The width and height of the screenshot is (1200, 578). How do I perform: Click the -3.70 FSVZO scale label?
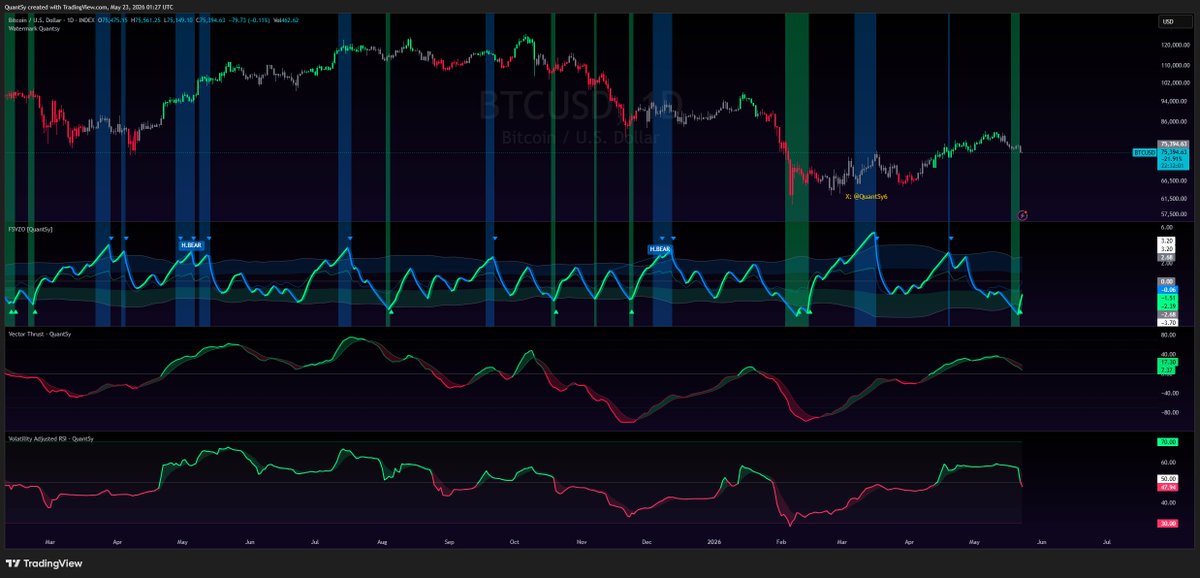tap(1169, 323)
